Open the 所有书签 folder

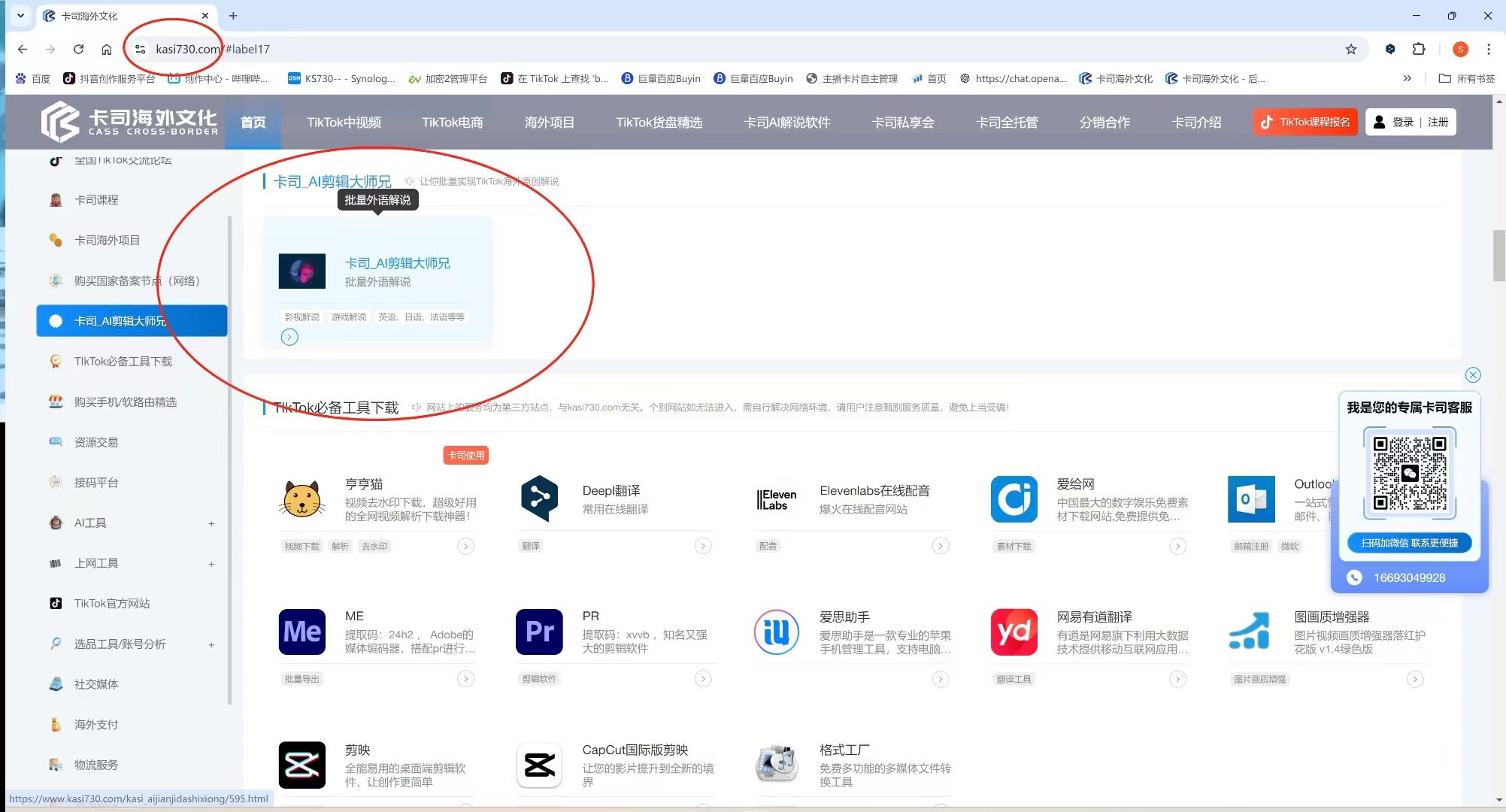coord(1467,78)
